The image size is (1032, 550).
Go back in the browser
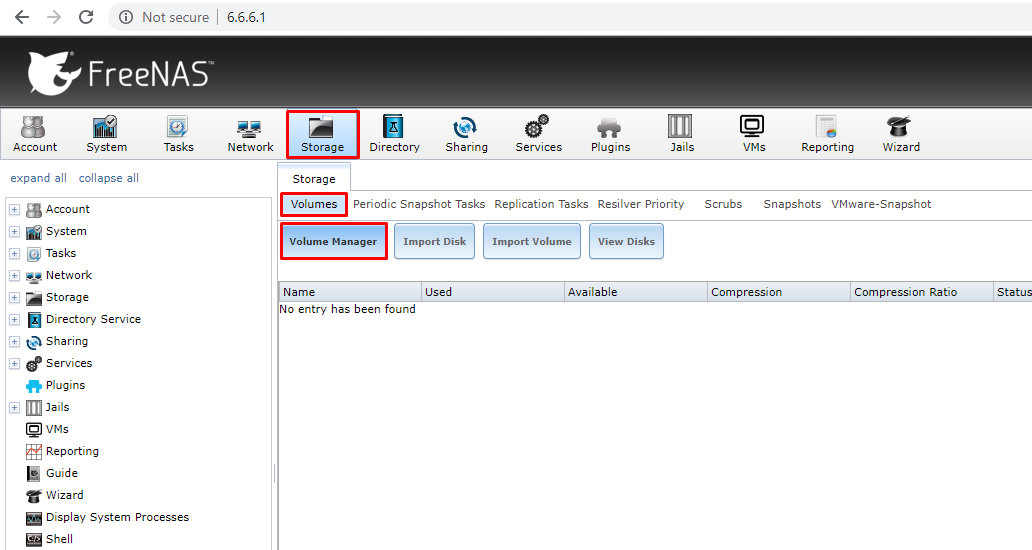[22, 17]
